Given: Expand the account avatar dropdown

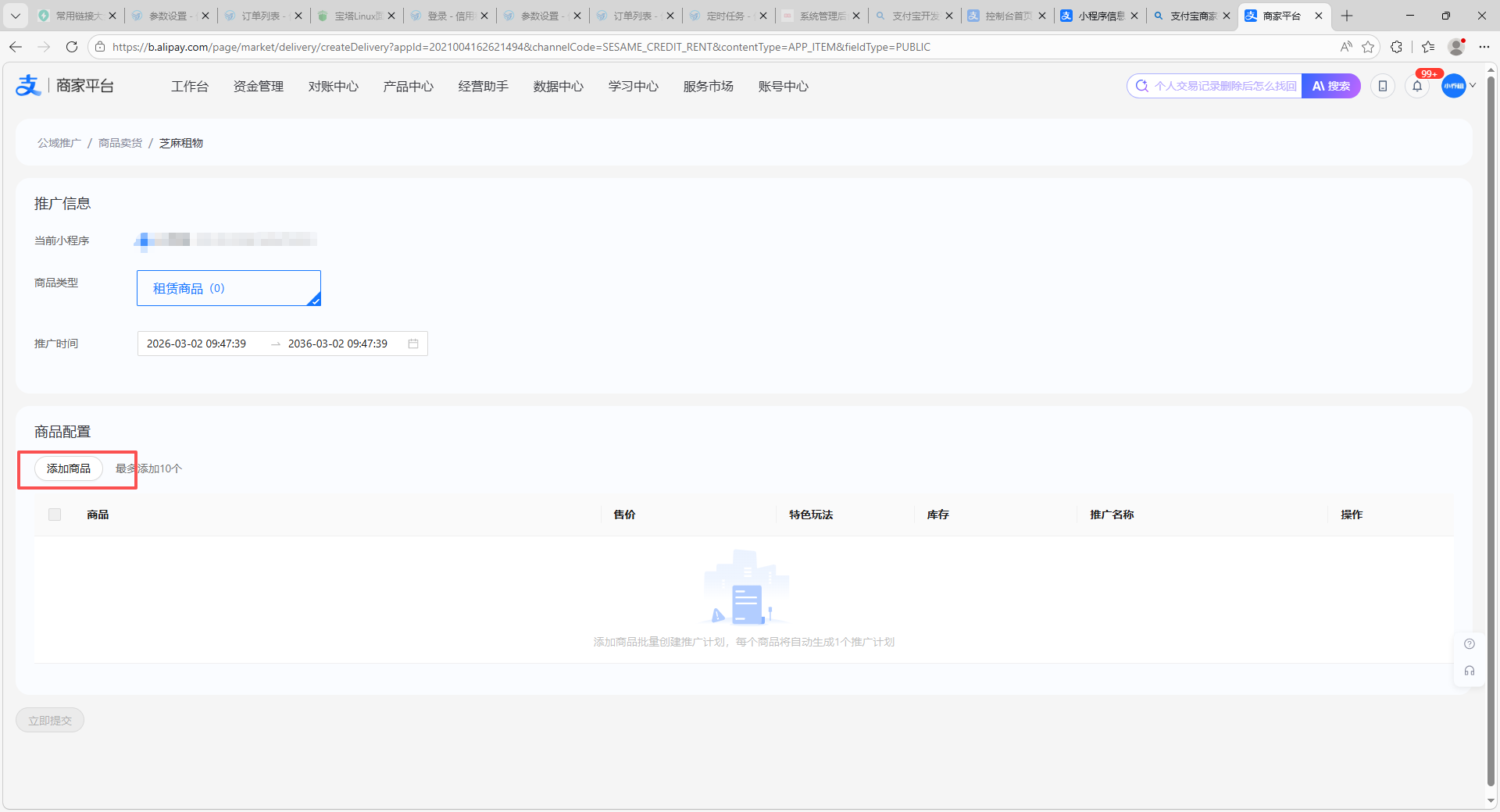Looking at the screenshot, I should [1458, 86].
